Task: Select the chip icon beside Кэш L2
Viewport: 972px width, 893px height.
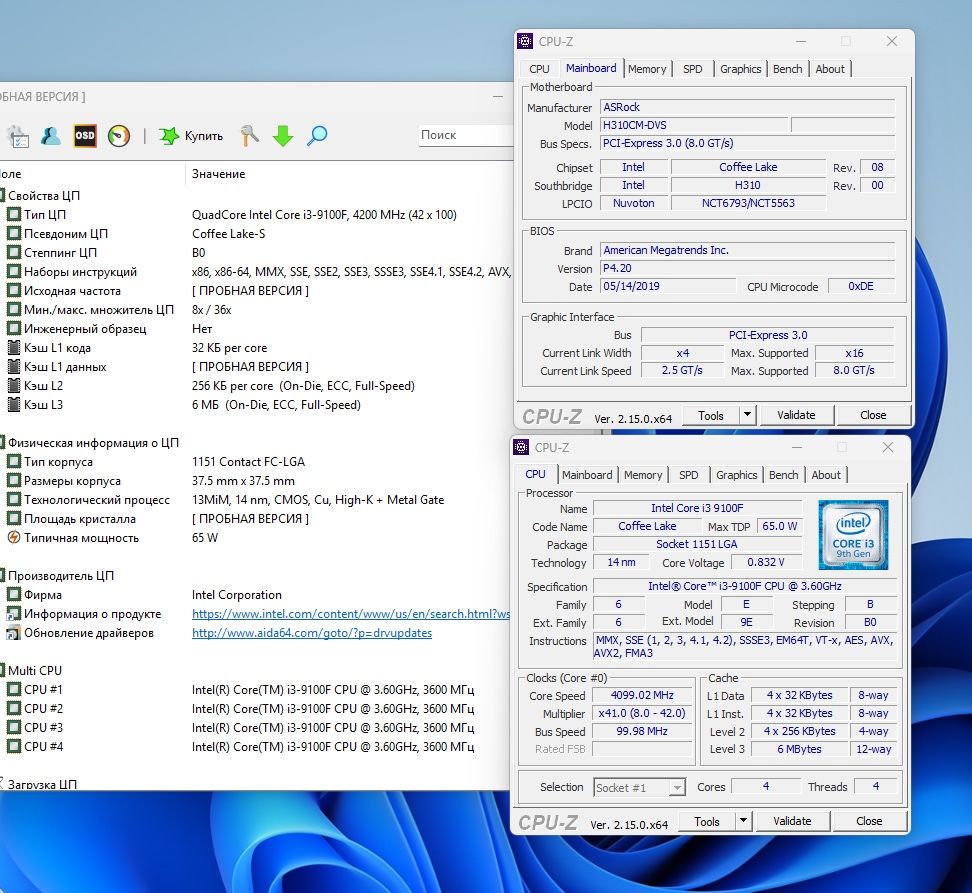Action: (14, 385)
